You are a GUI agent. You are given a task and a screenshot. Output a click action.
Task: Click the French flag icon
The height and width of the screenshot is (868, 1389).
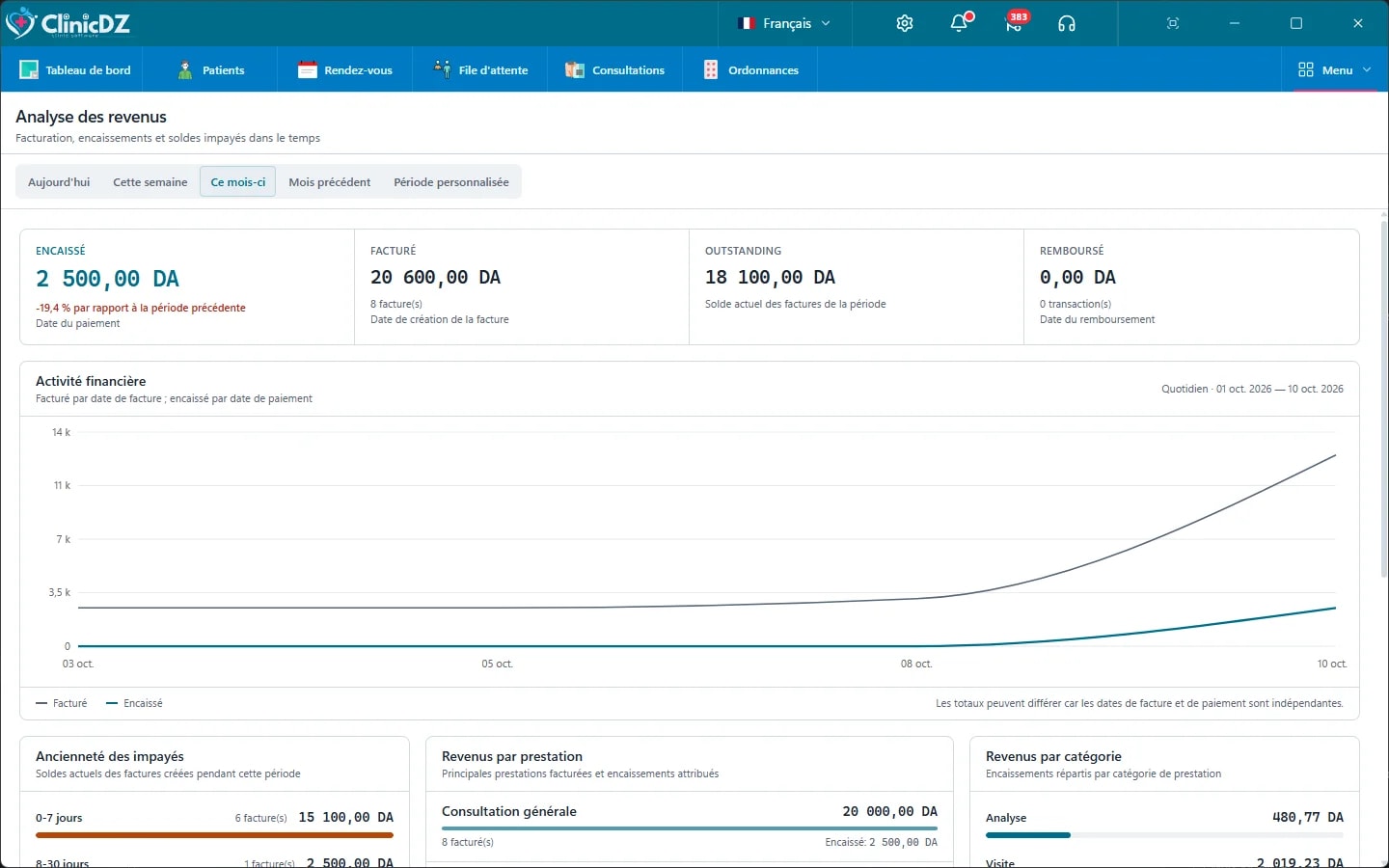click(747, 23)
